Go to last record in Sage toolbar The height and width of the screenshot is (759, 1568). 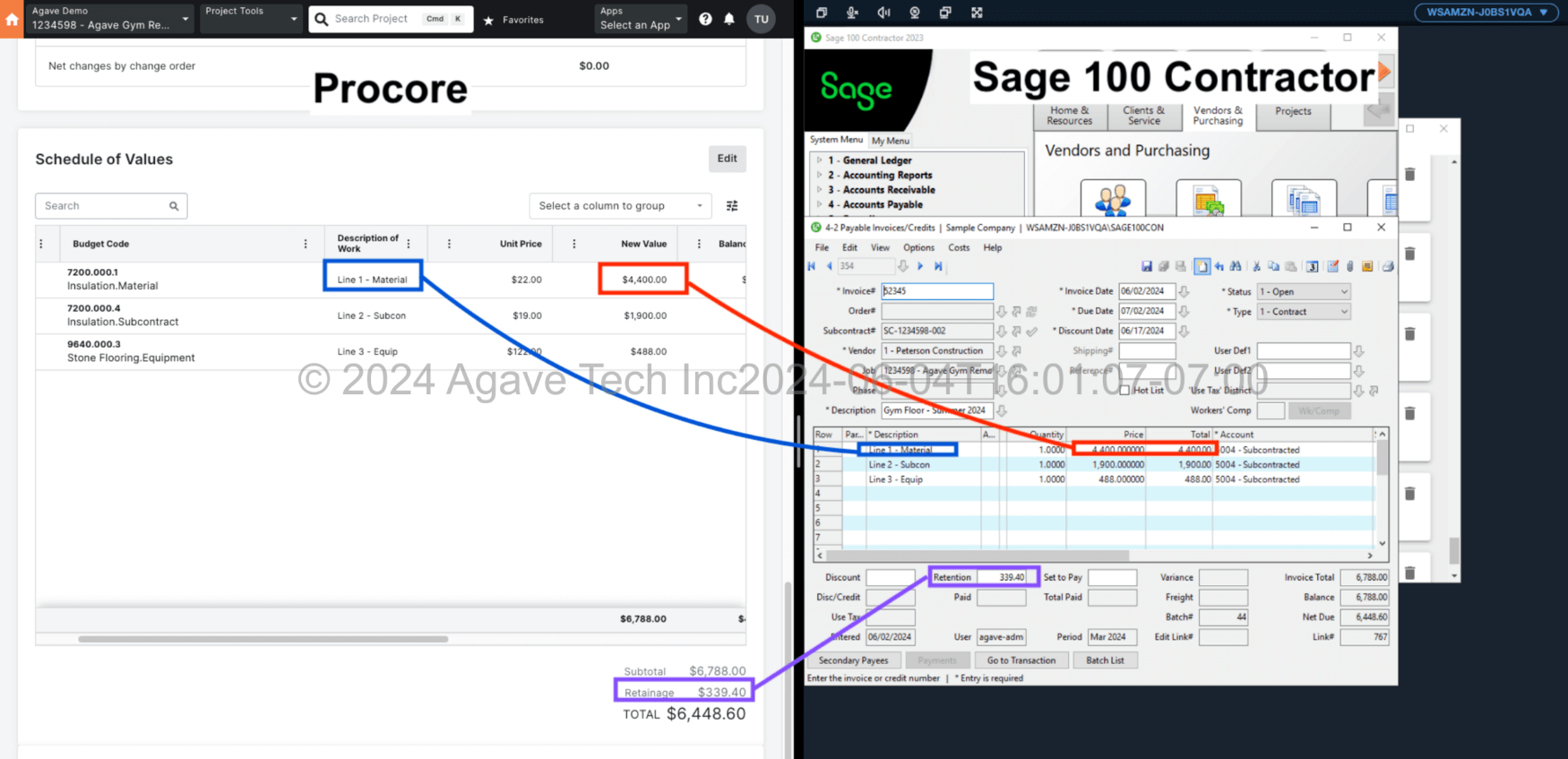point(938,266)
